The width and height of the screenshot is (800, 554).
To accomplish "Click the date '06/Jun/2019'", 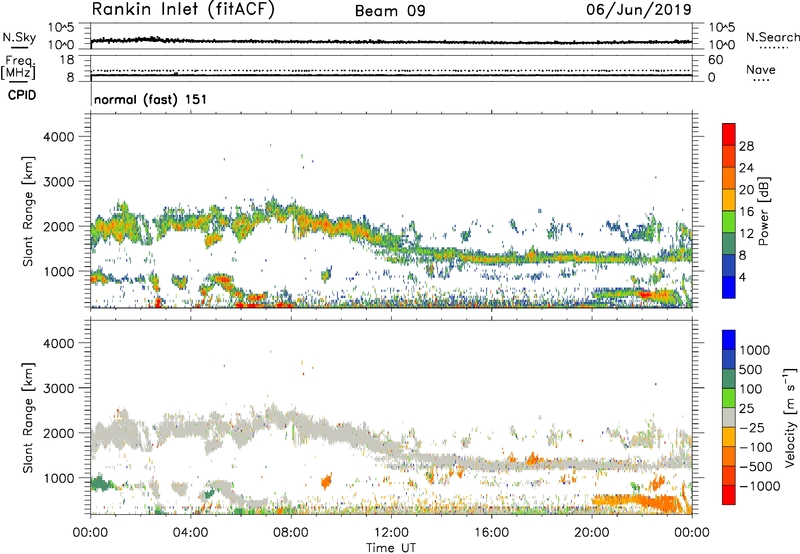I will pos(639,9).
